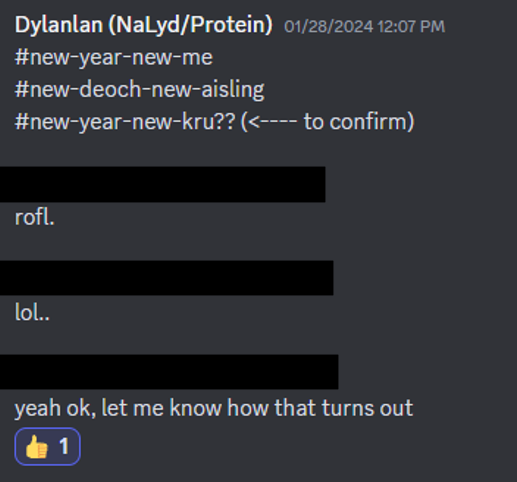This screenshot has width=517, height=482.
Task: Click the 12:07 PM time text
Action: pos(411,27)
